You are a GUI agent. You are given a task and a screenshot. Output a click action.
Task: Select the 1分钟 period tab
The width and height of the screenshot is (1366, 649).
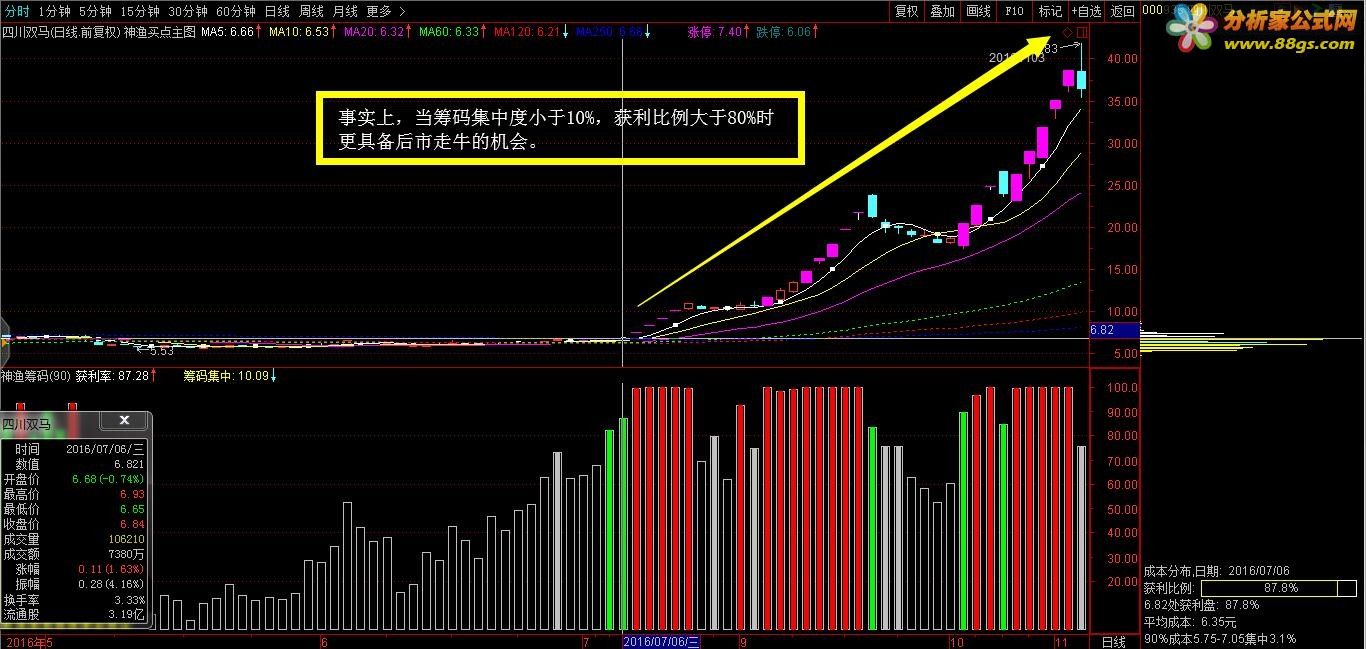click(54, 11)
